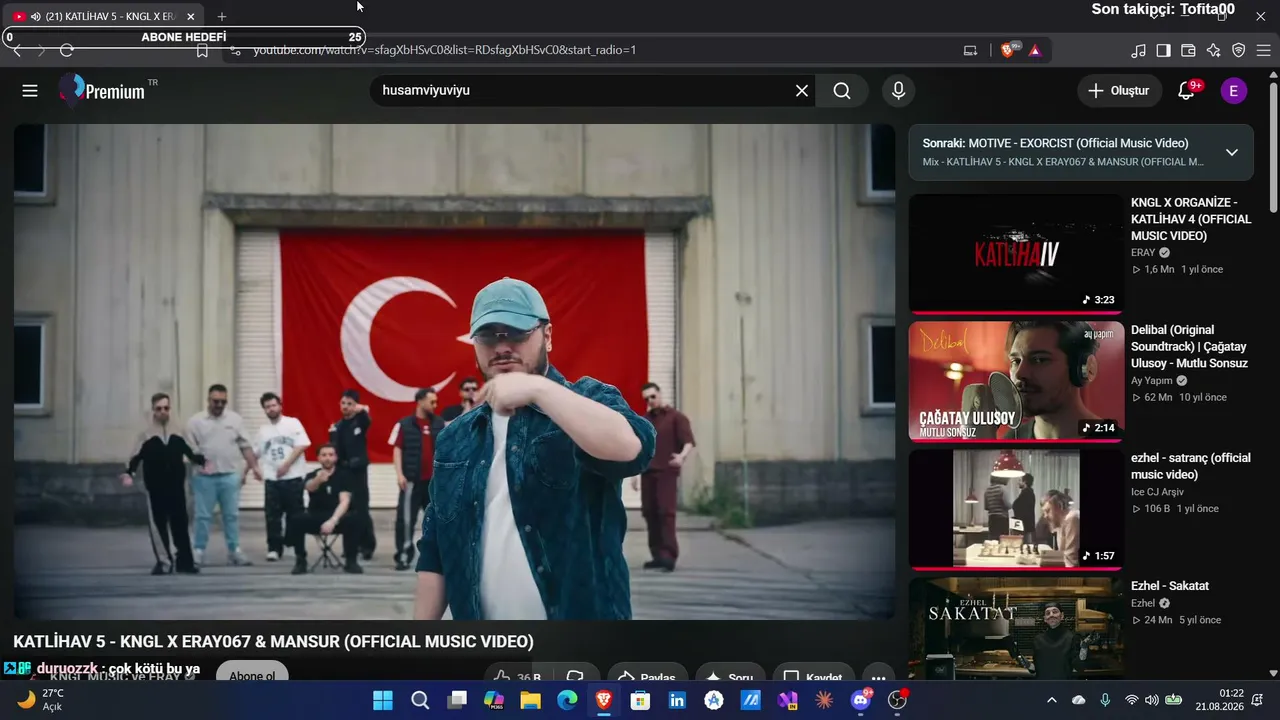Screen dimensions: 1280x720
Task: Launch Microsoft Edge from the taskbar
Action: point(567,700)
